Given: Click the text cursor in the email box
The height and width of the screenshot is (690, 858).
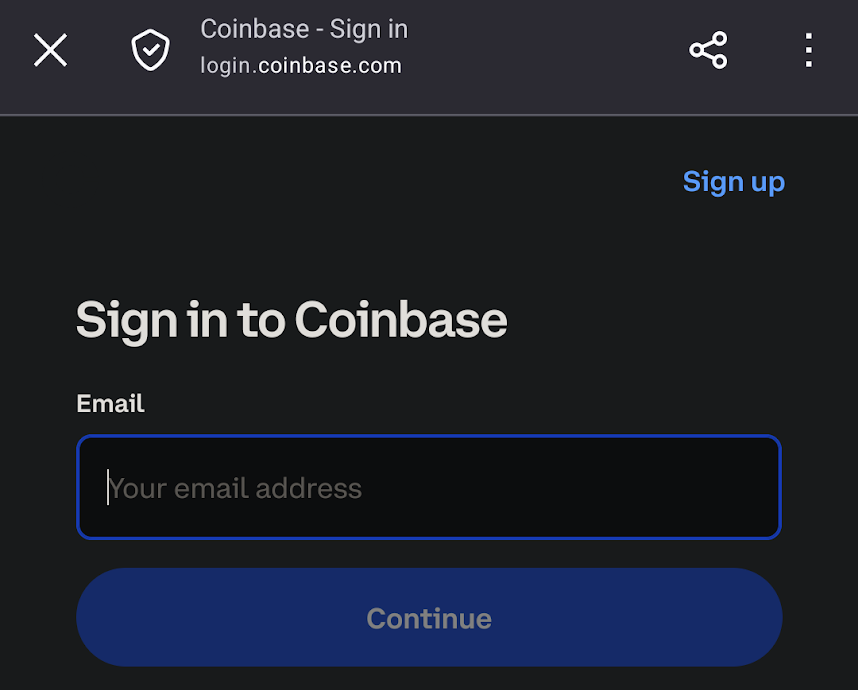Looking at the screenshot, I should 108,488.
